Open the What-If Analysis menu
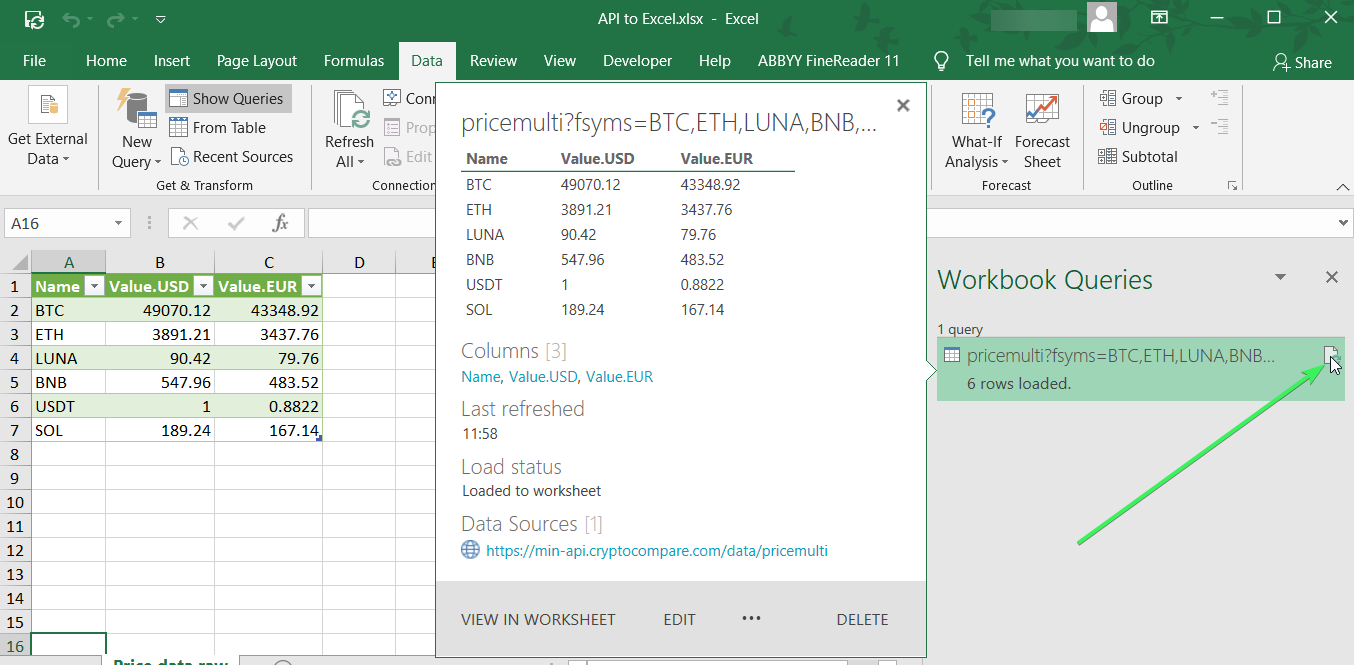This screenshot has width=1354, height=665. point(977,130)
